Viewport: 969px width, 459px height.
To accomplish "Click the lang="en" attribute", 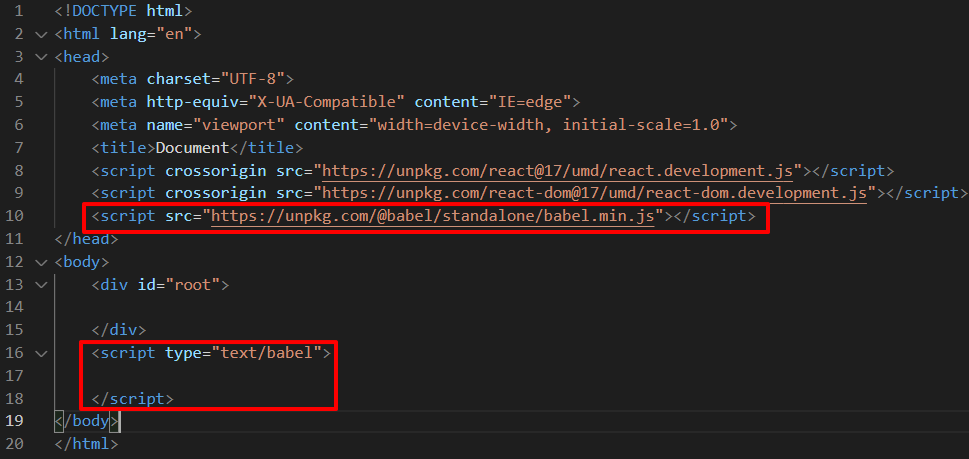I will click(151, 34).
